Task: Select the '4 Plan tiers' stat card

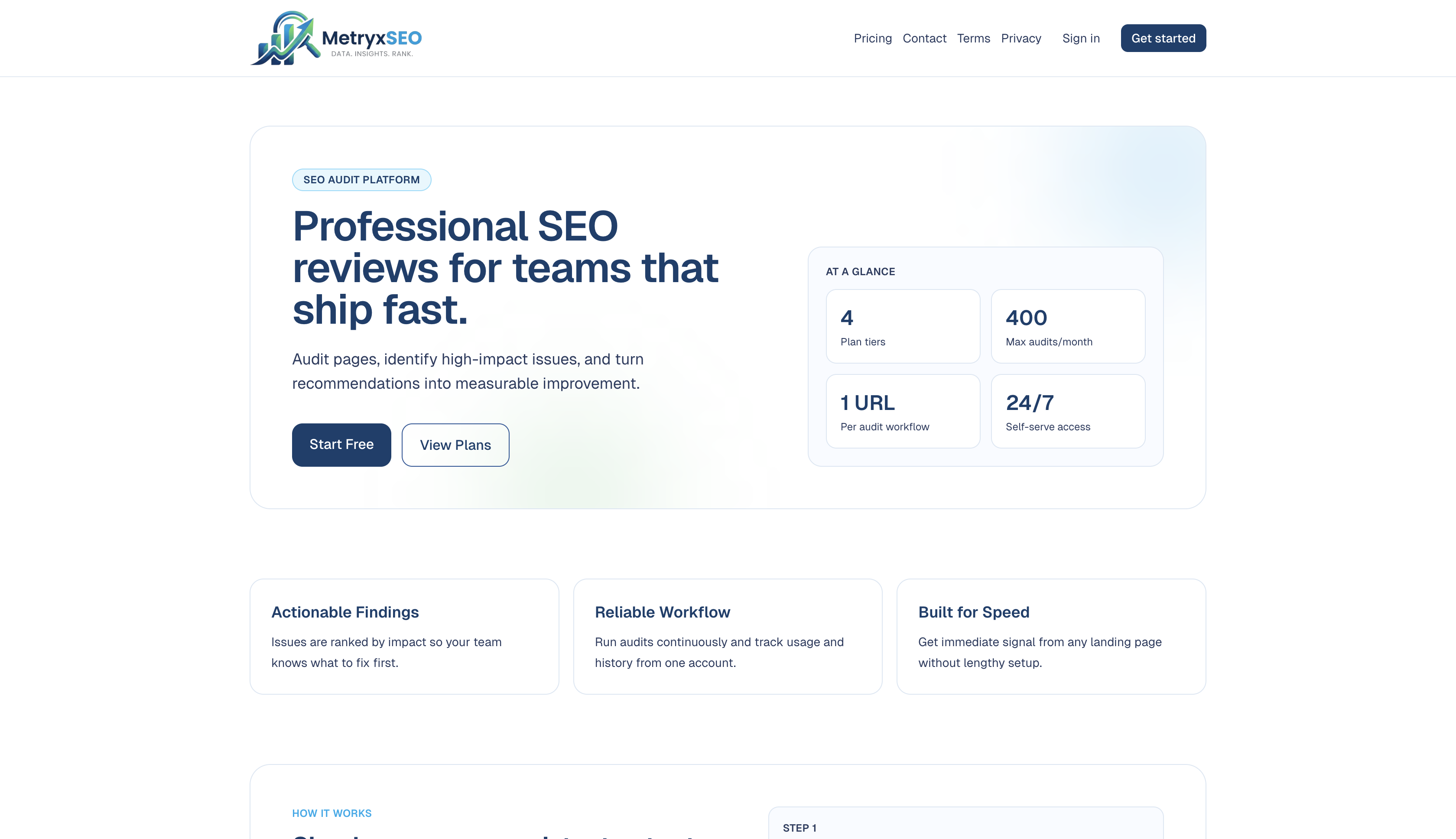Action: coord(902,326)
